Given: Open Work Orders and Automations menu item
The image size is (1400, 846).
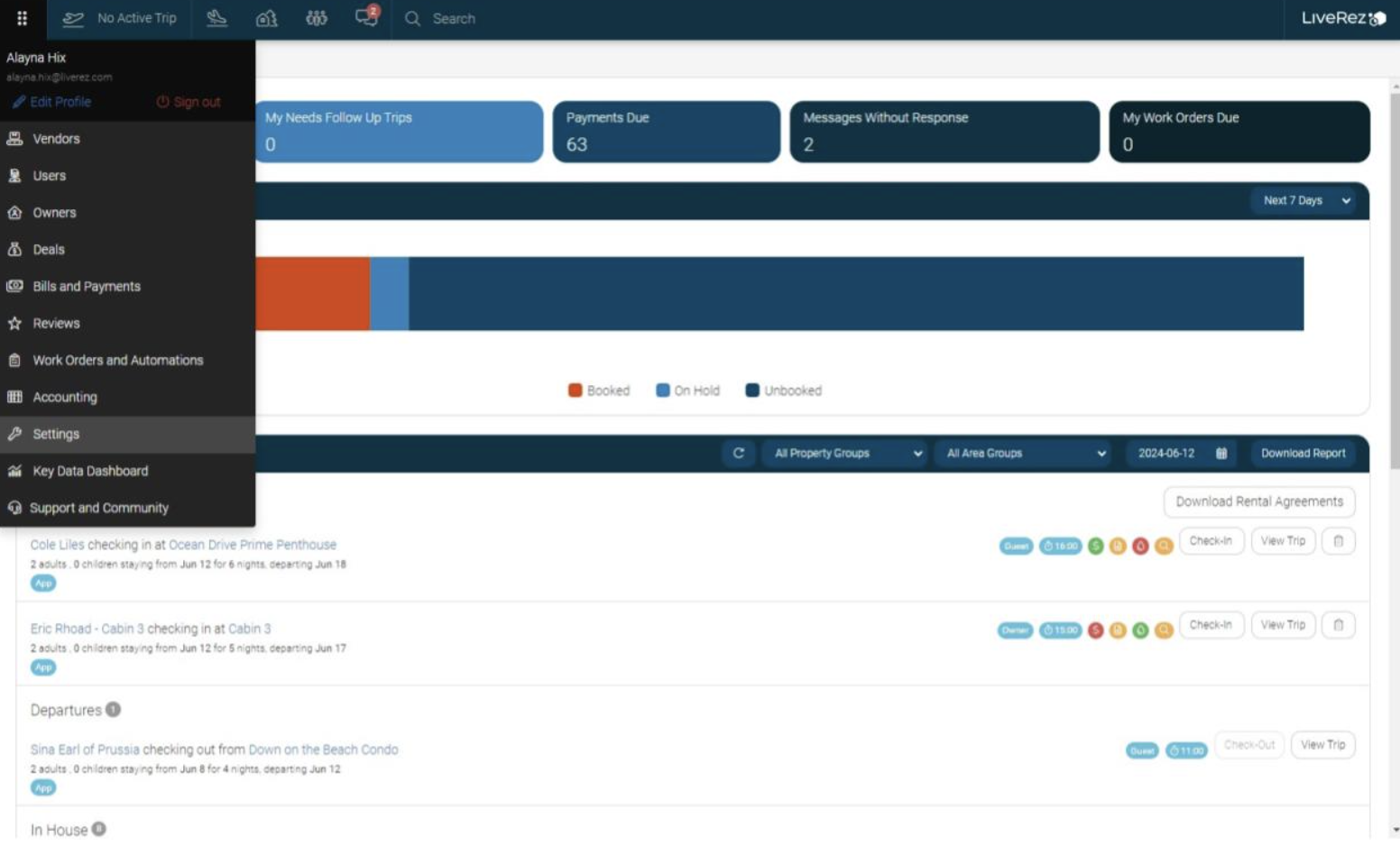Looking at the screenshot, I should pos(117,360).
